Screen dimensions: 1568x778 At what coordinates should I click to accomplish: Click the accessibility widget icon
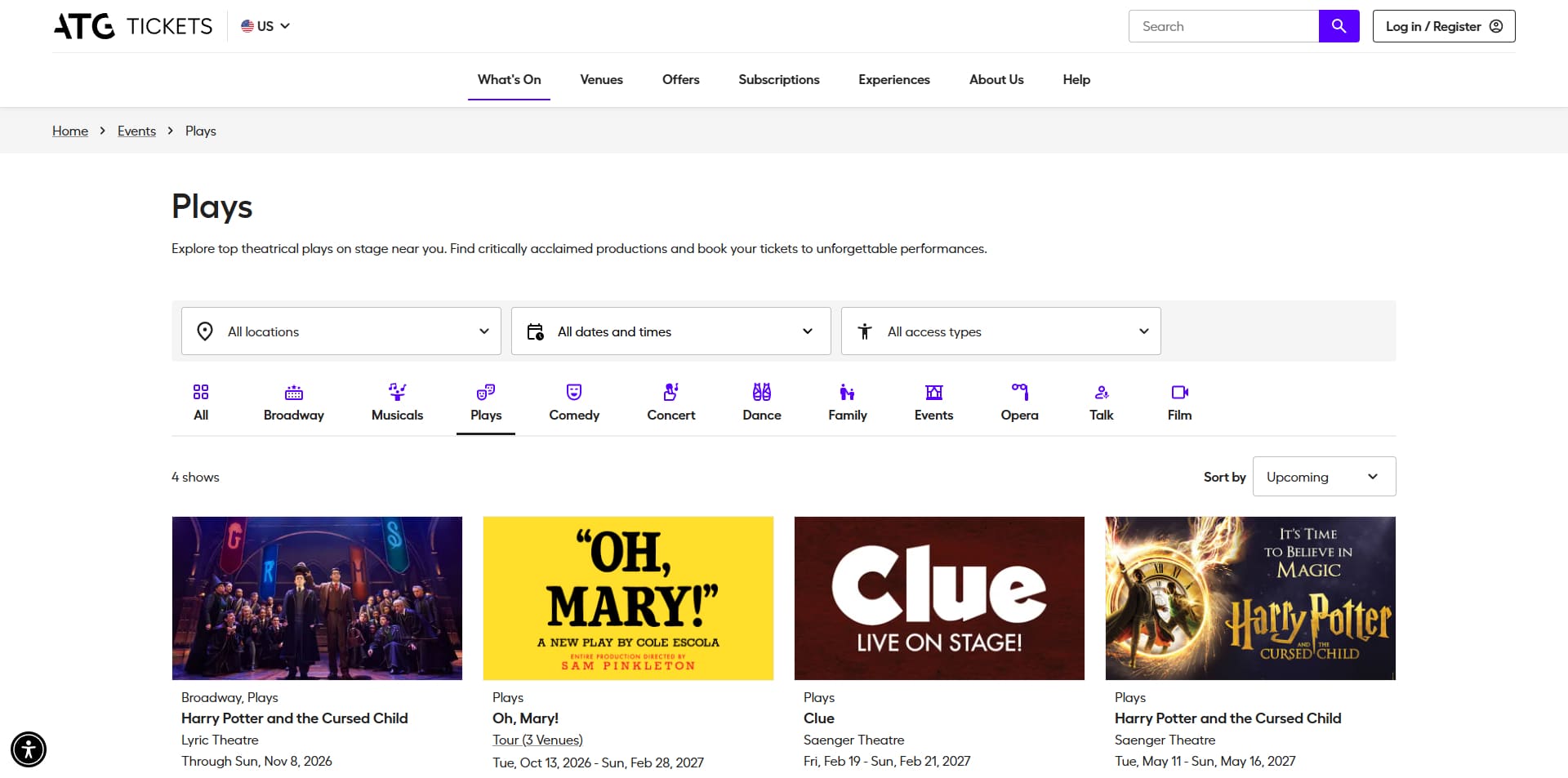click(x=29, y=749)
